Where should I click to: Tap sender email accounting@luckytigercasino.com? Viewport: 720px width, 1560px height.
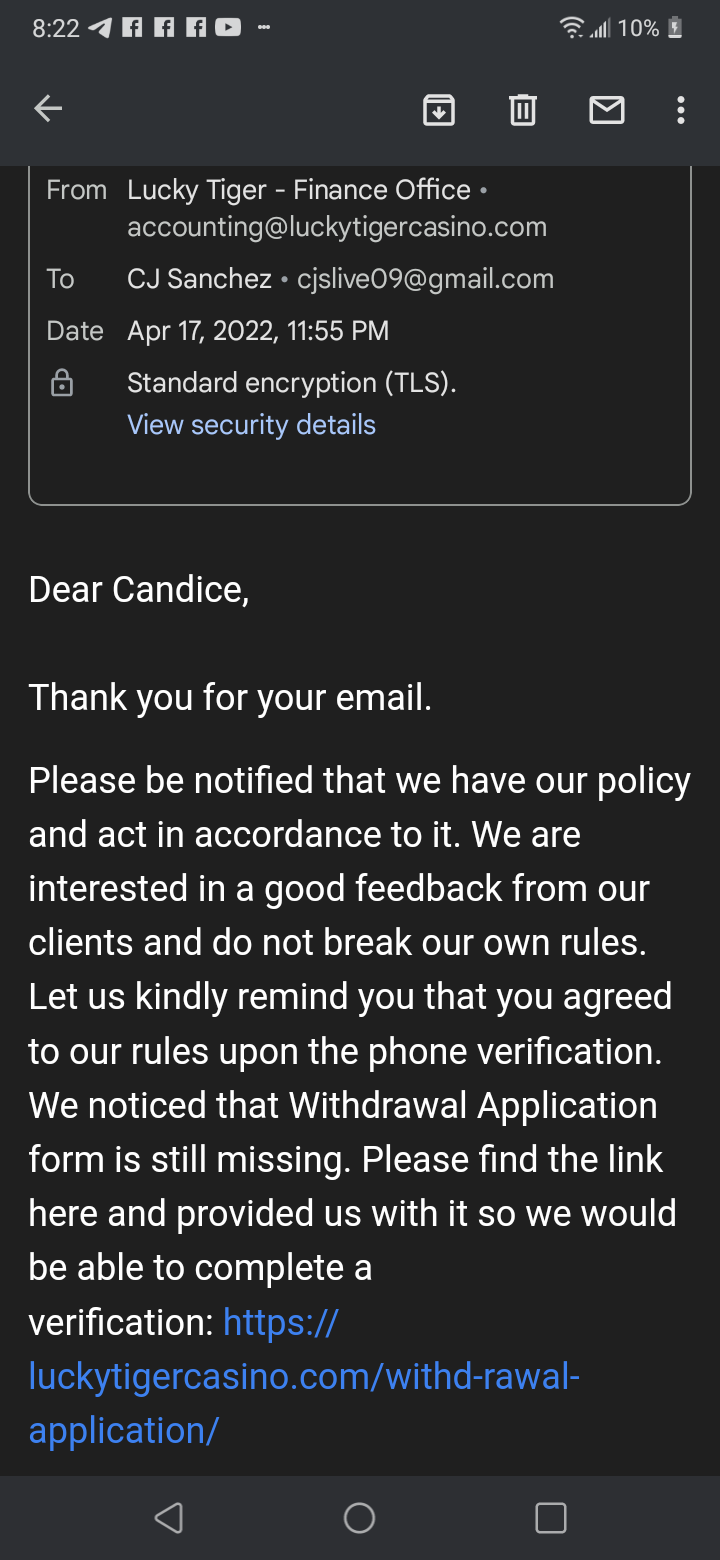(x=337, y=227)
